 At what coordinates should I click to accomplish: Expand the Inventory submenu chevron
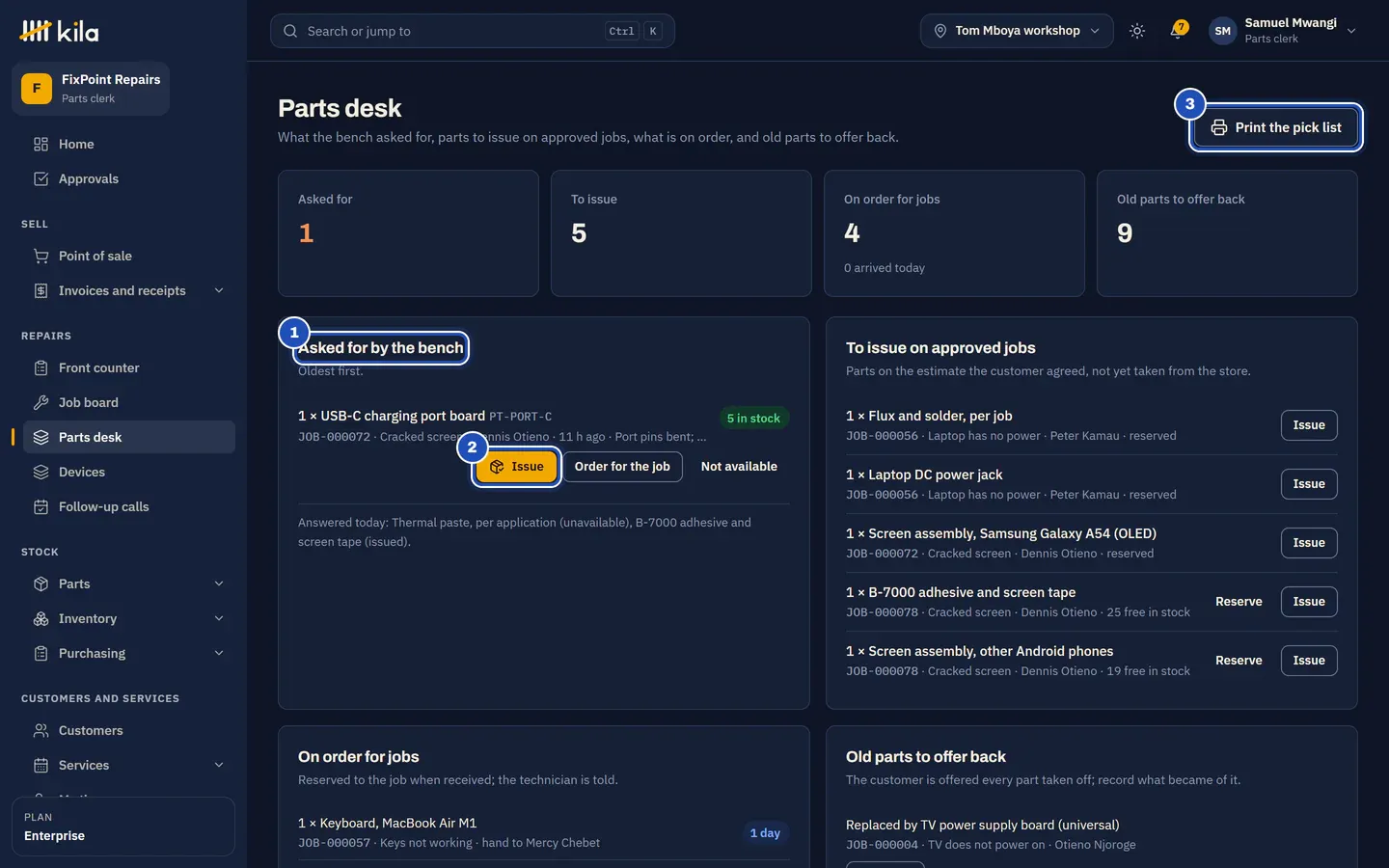219,618
